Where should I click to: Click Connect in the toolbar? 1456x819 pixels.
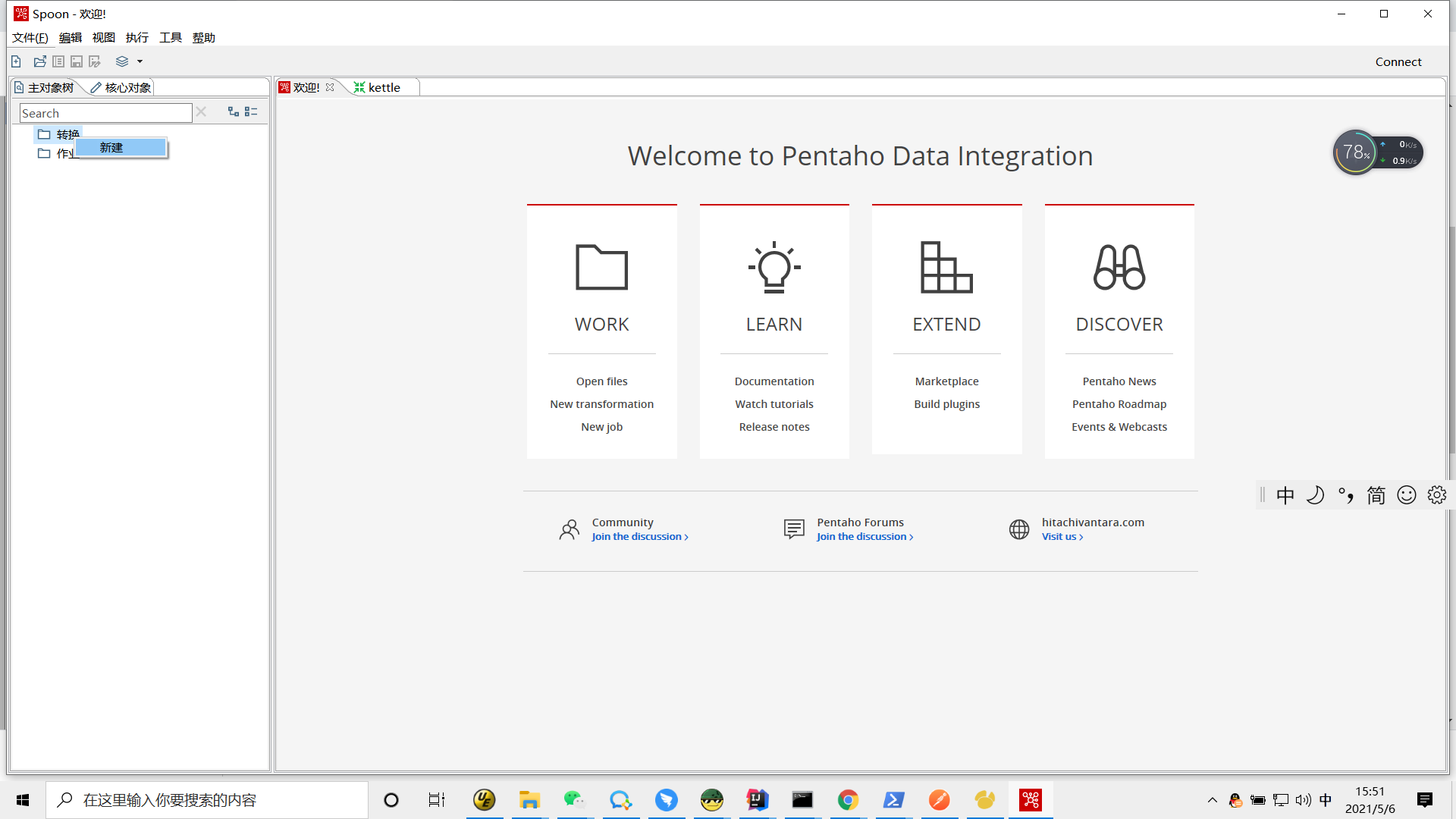(1398, 62)
